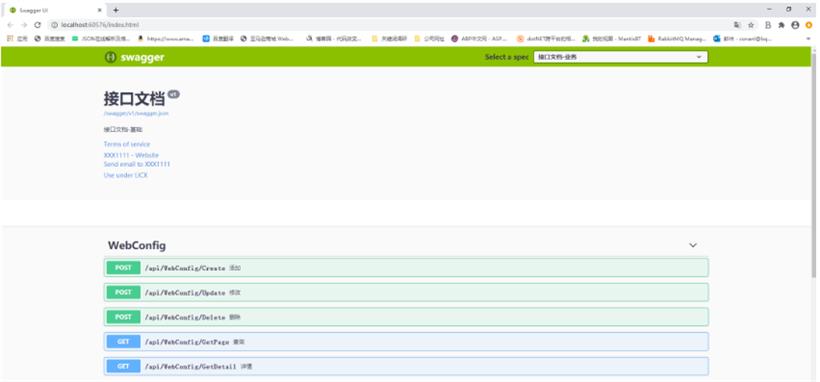
Task: Bookmark this page with star icon
Action: pos(751,25)
